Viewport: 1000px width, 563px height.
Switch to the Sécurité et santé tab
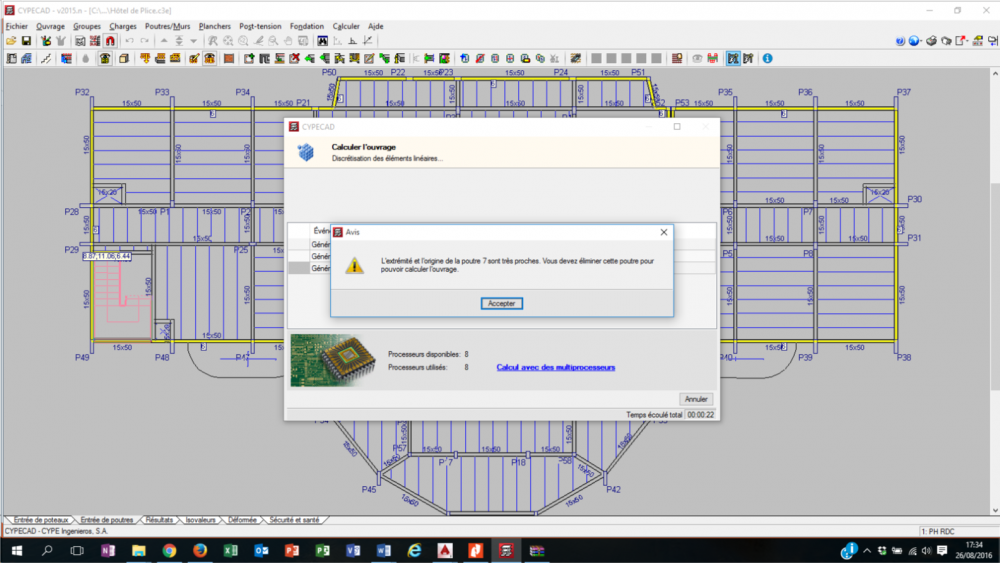294,520
